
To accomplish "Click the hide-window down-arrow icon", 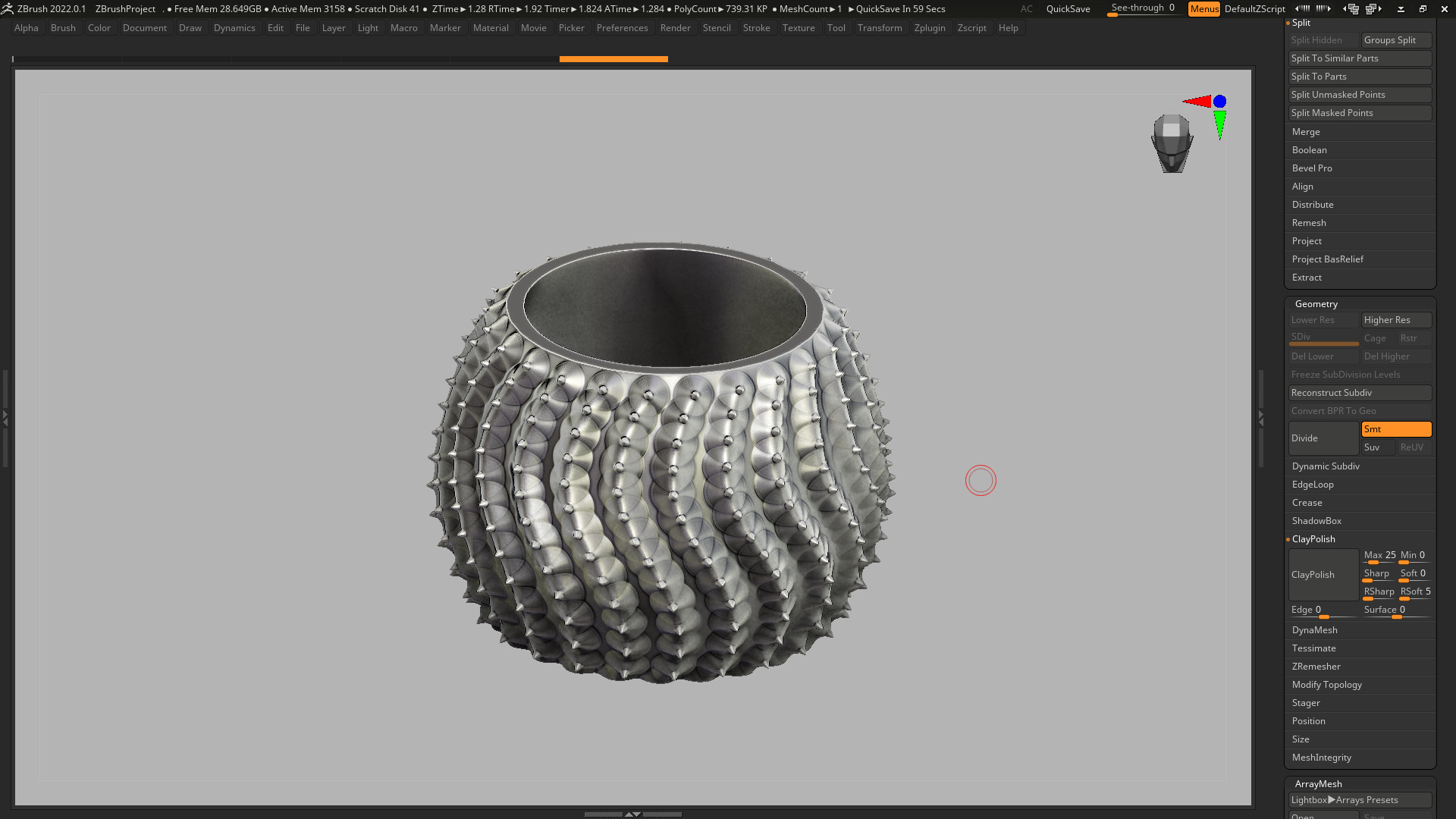I will pyautogui.click(x=1401, y=8).
